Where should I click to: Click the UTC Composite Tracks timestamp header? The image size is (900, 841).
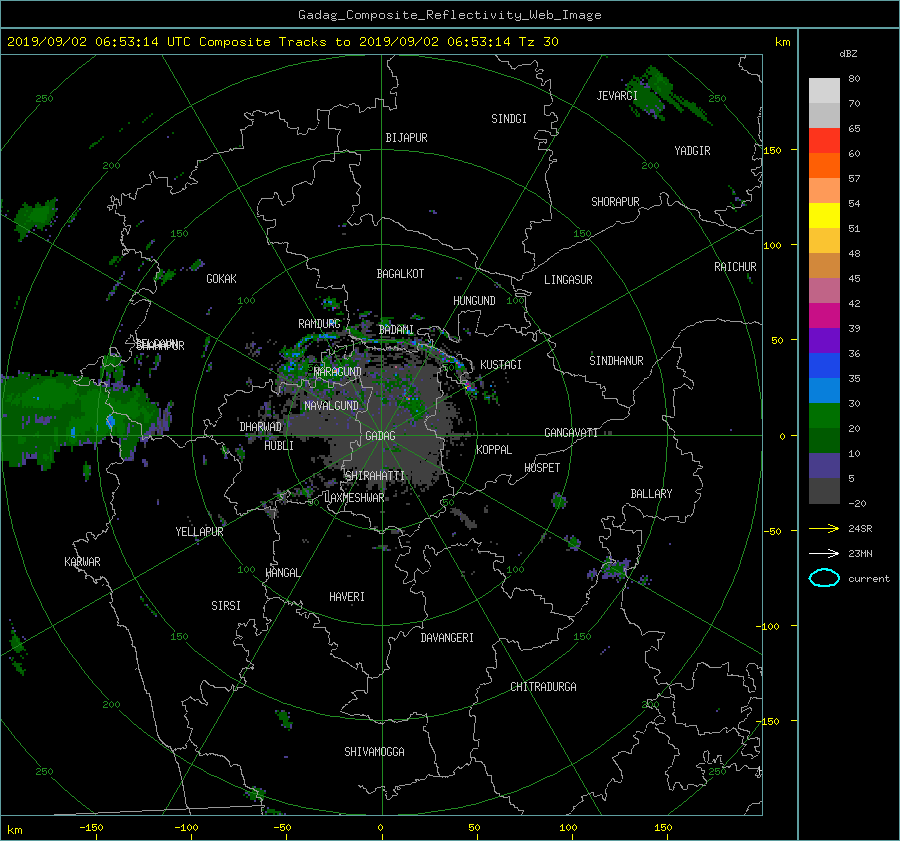[282, 42]
